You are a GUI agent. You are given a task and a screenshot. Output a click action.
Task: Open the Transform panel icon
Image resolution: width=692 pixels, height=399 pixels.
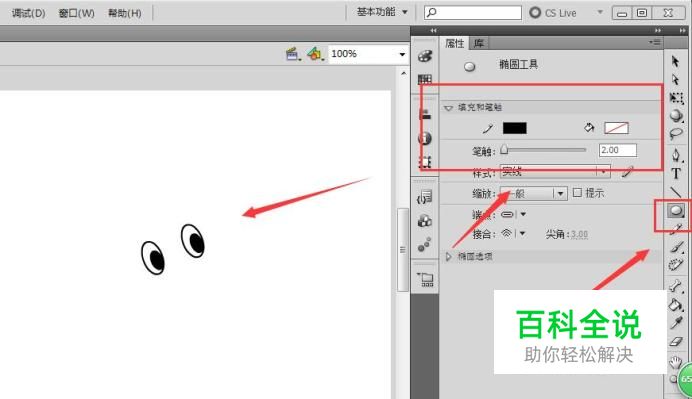pos(425,162)
